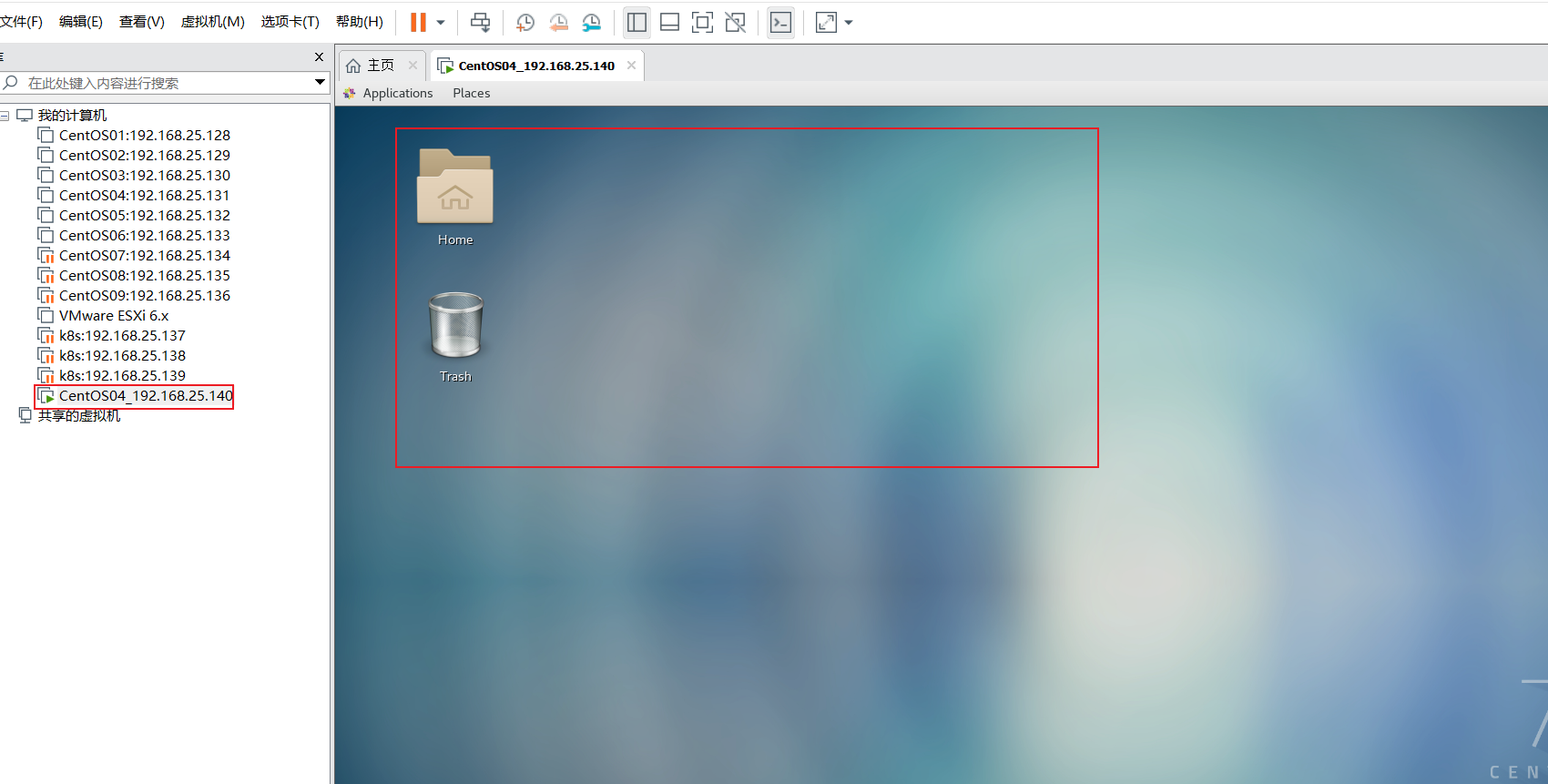Open the 帮助(H) menu
Image resolution: width=1548 pixels, height=784 pixels.
pyautogui.click(x=360, y=22)
